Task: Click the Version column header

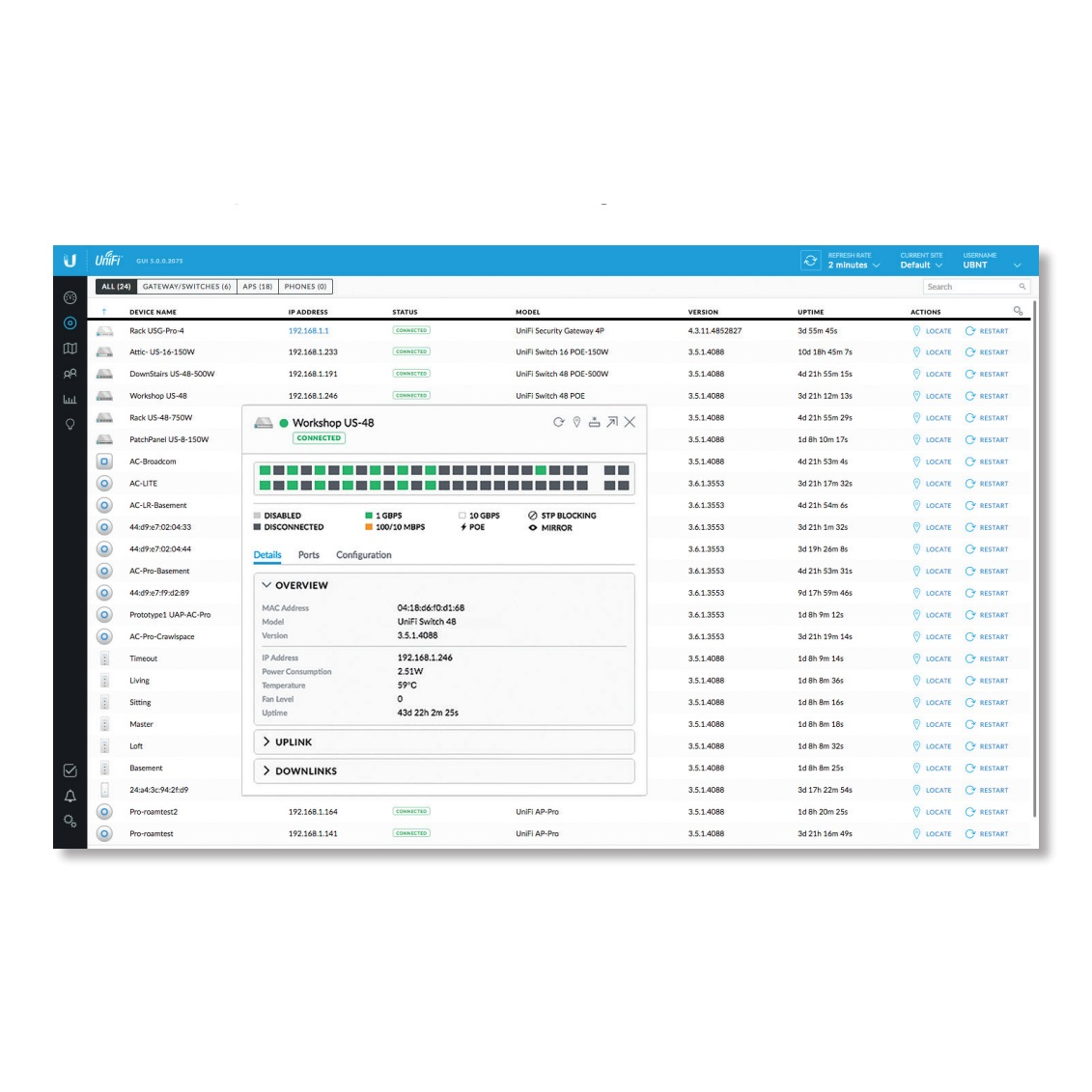Action: [703, 312]
